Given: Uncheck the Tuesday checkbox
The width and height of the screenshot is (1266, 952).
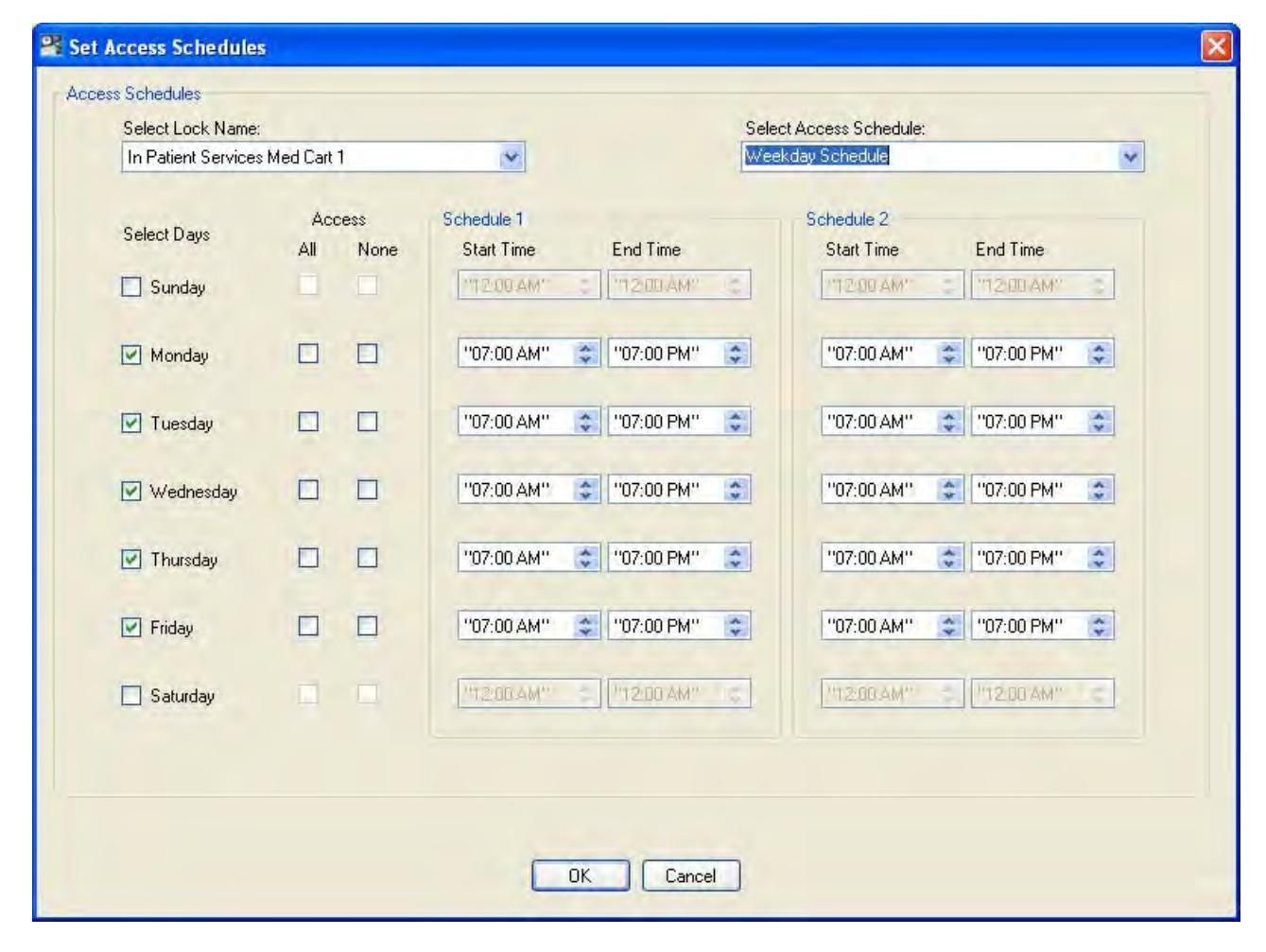Looking at the screenshot, I should (x=131, y=423).
